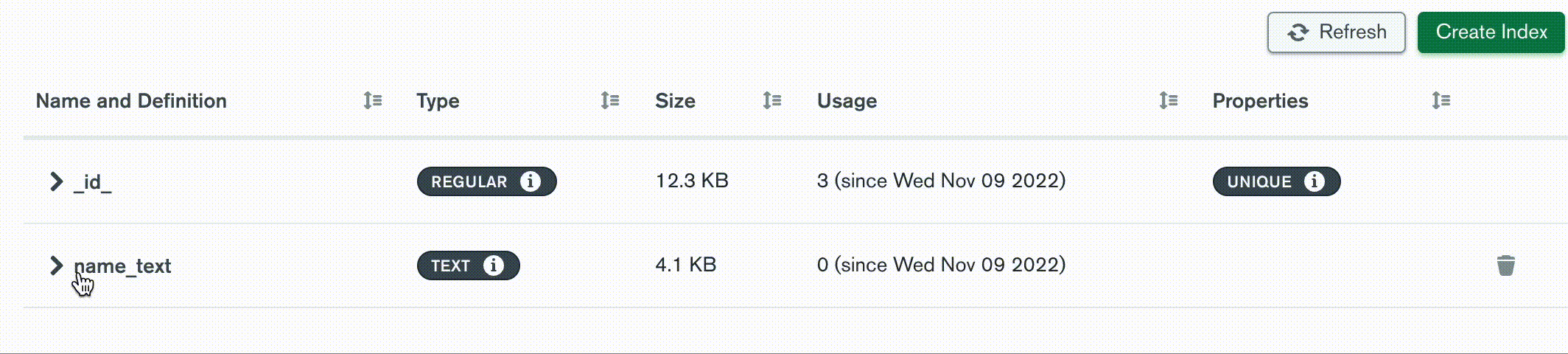Open info icon on TEXT badge
Screen dimensions: 1568x354
tap(493, 265)
